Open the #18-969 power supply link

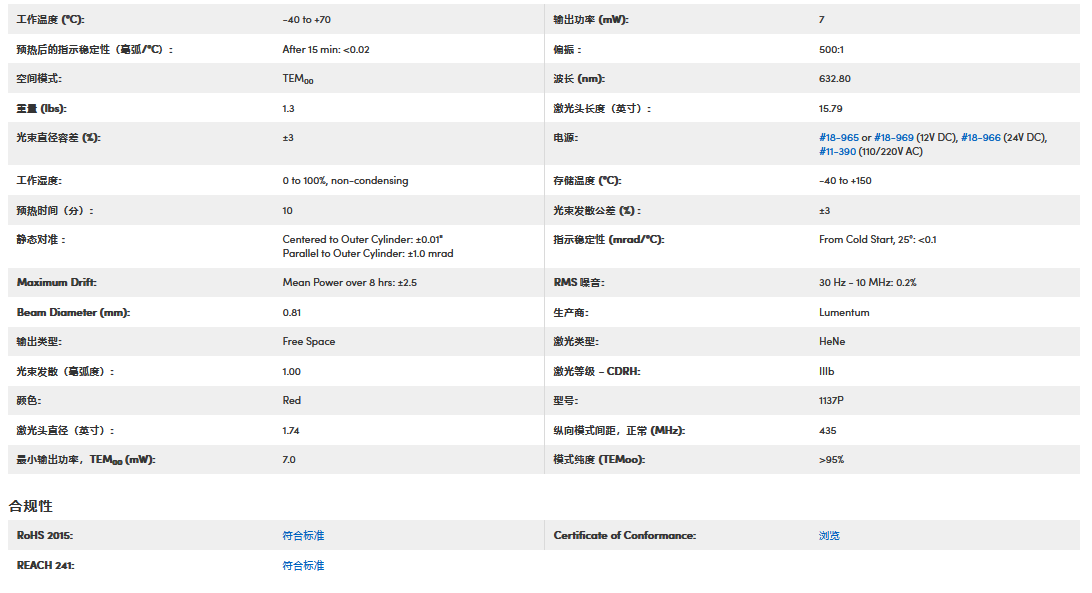coord(894,138)
